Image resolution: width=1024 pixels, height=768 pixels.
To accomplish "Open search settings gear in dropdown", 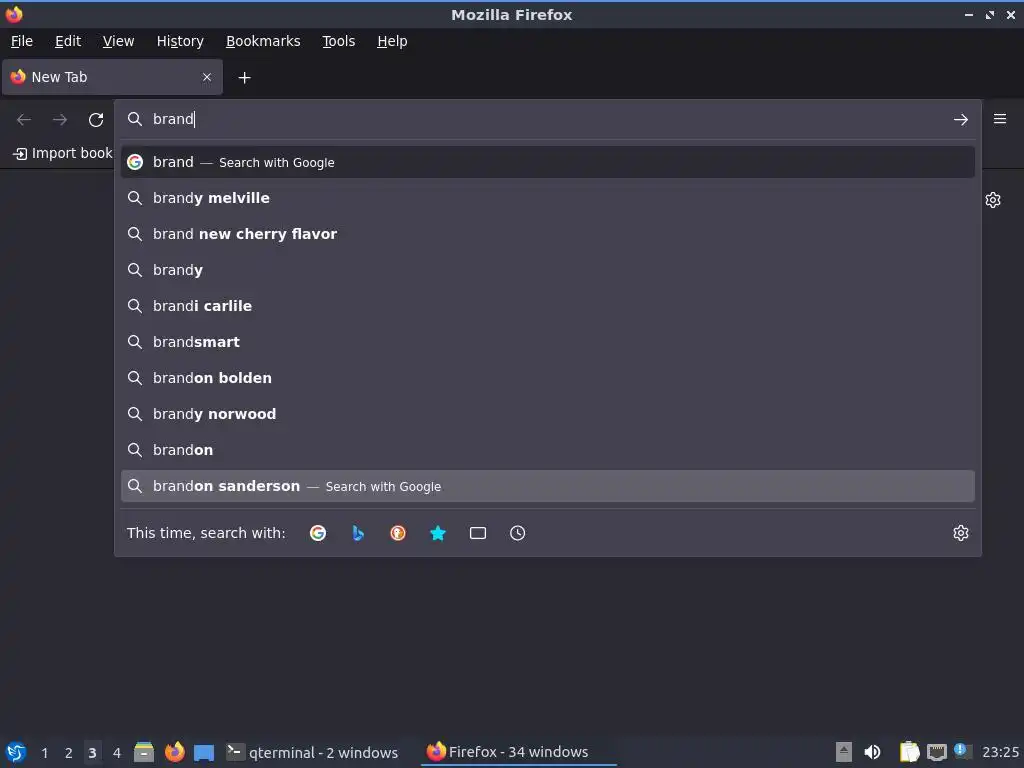I will click(960, 533).
